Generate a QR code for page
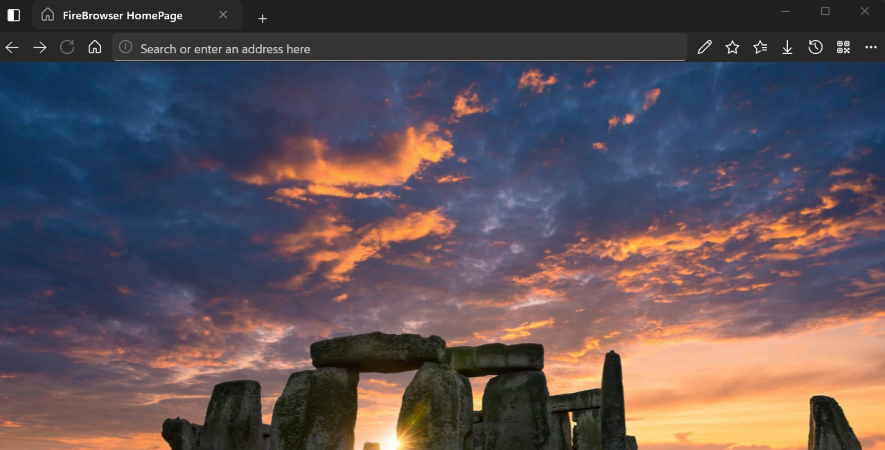 (x=843, y=47)
